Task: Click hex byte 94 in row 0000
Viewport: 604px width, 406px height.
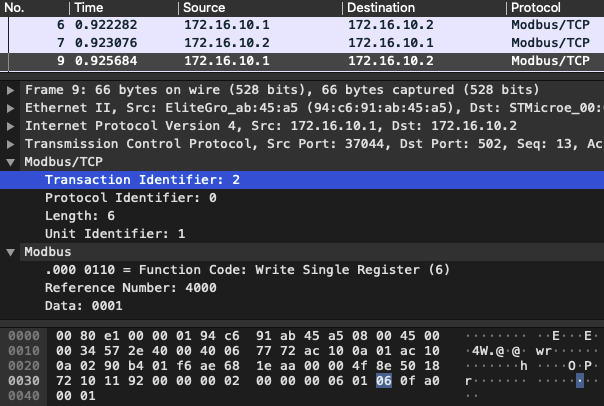Action: tap(208, 336)
